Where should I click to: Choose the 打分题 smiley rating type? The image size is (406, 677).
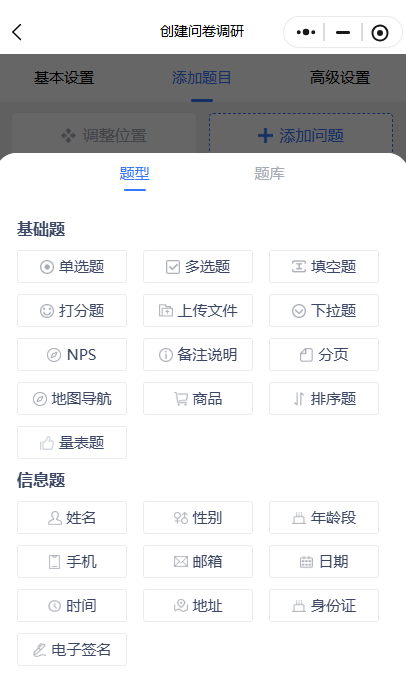pos(72,310)
